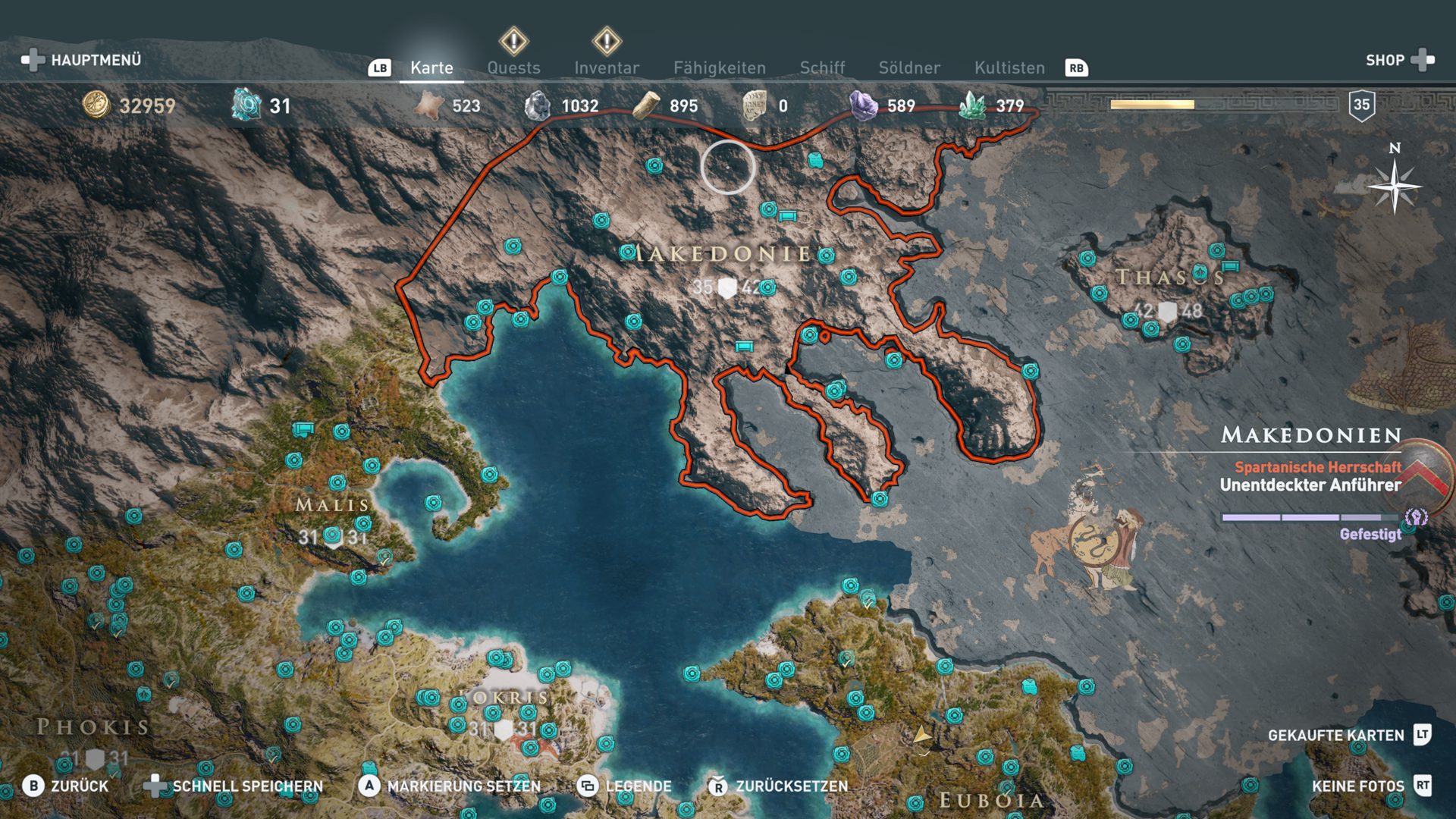
Task: Click the player arrow marker on Euboia
Action: 921,735
